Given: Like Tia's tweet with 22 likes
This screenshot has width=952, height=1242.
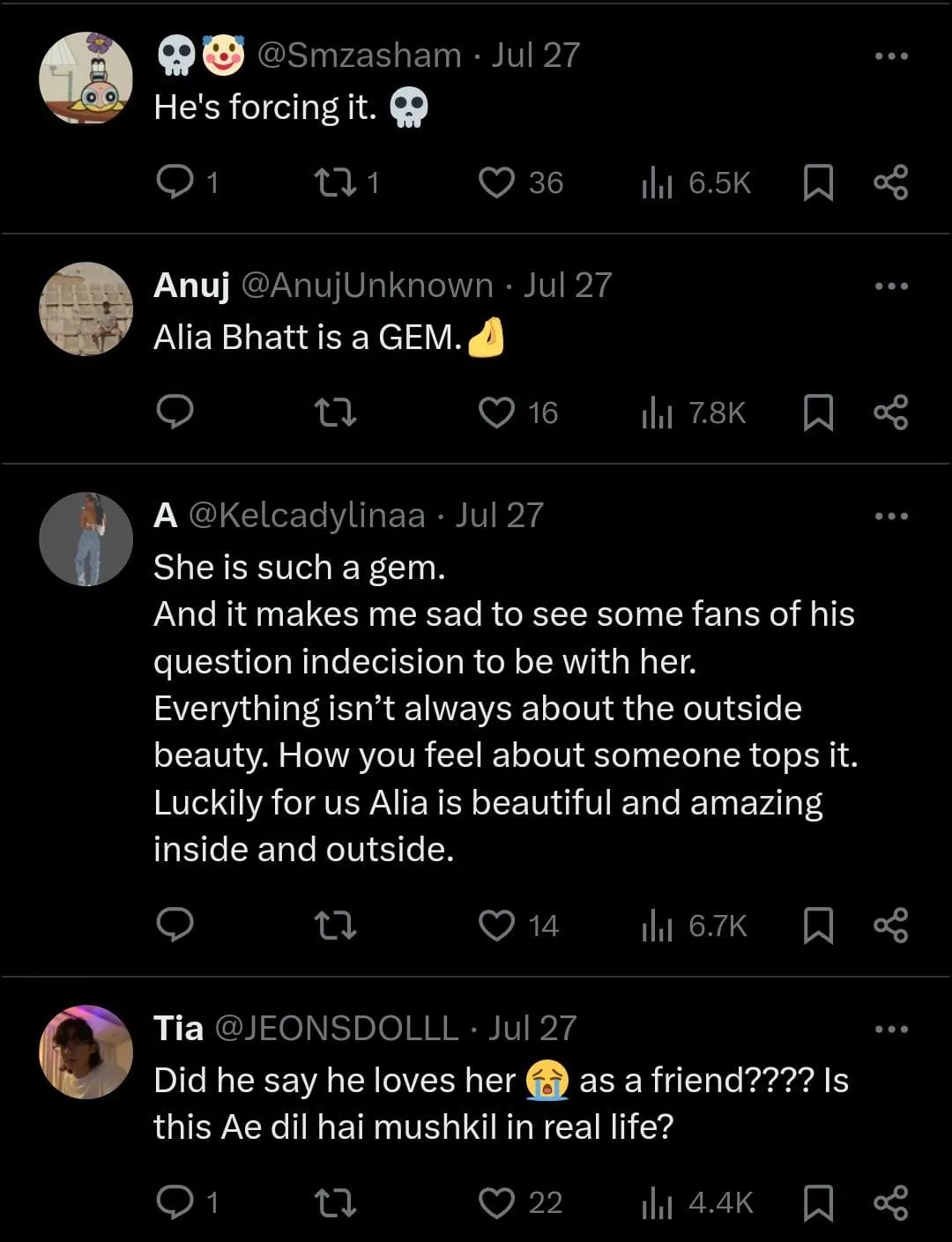Looking at the screenshot, I should click(x=496, y=1202).
